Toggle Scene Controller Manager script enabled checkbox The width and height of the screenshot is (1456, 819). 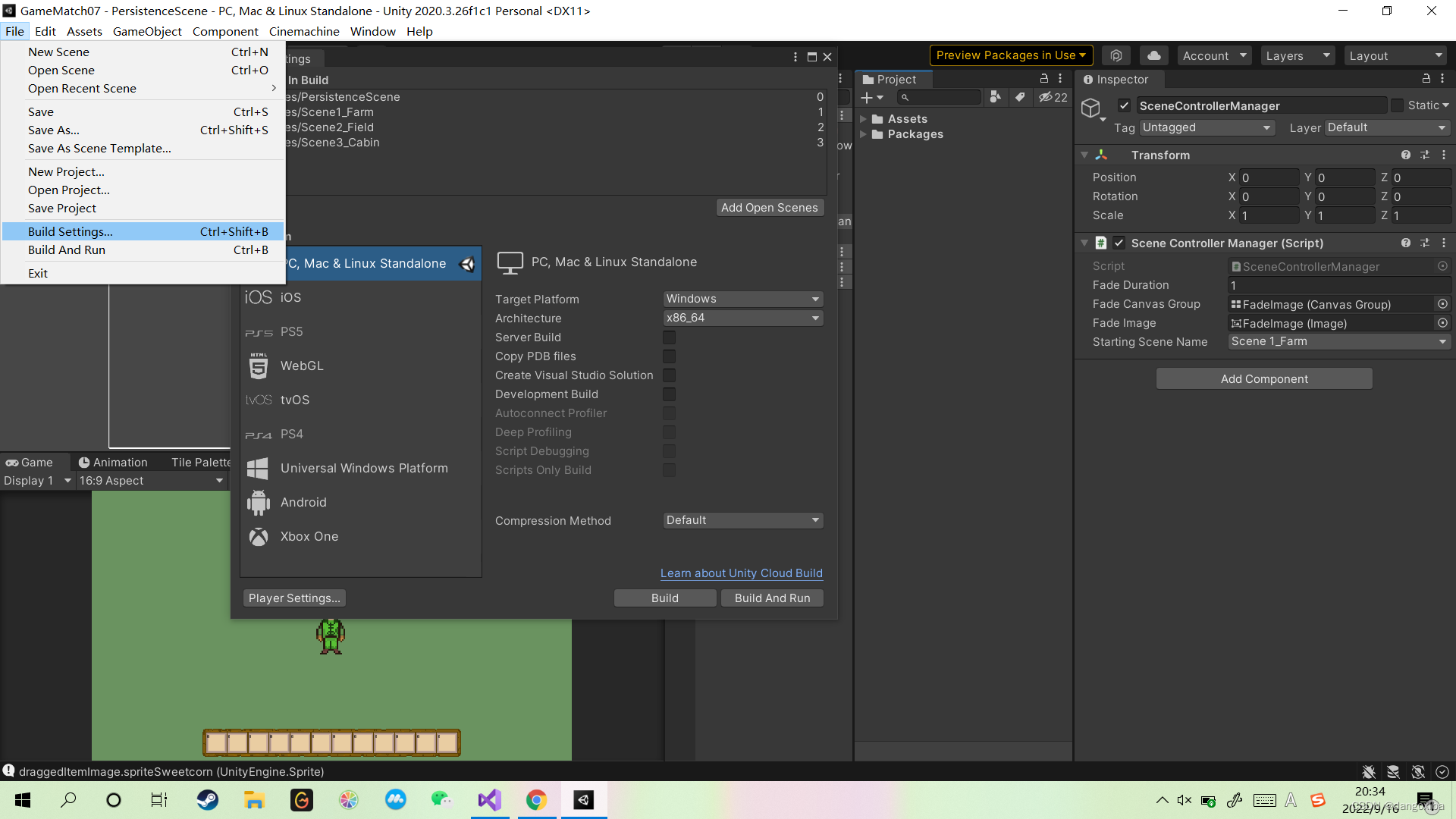(x=1119, y=243)
